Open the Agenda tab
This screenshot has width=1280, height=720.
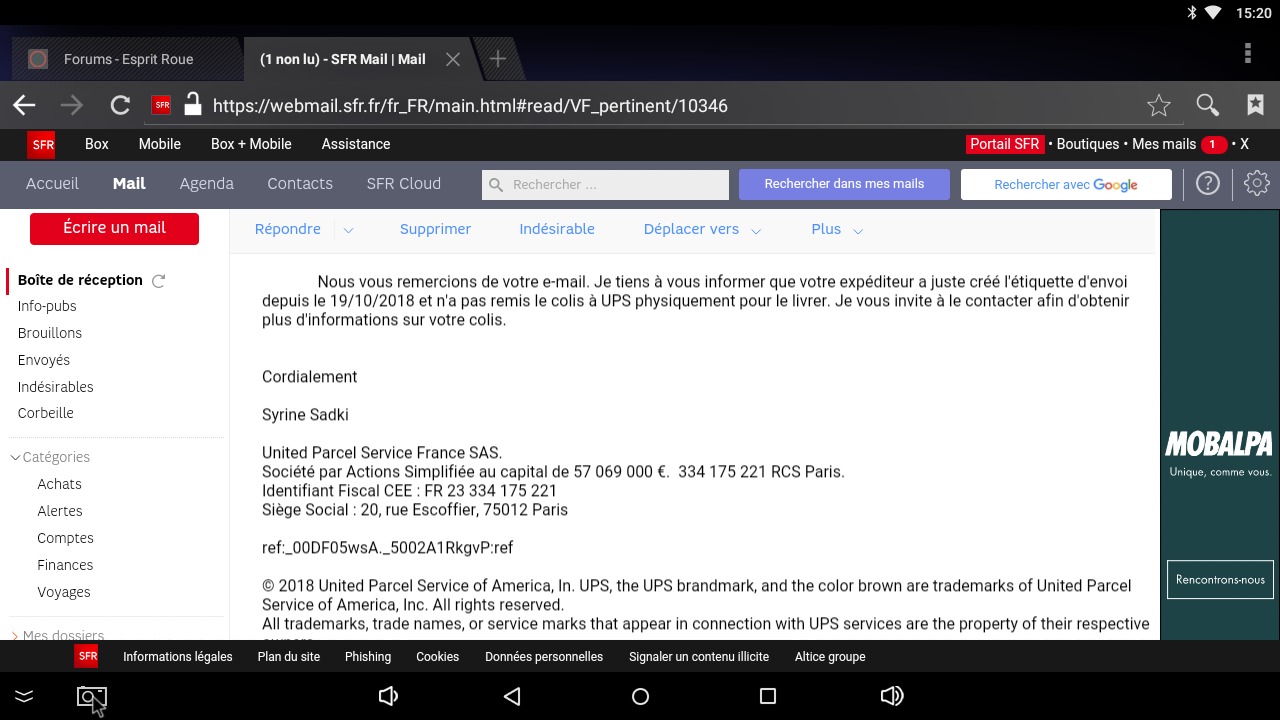pos(207,183)
